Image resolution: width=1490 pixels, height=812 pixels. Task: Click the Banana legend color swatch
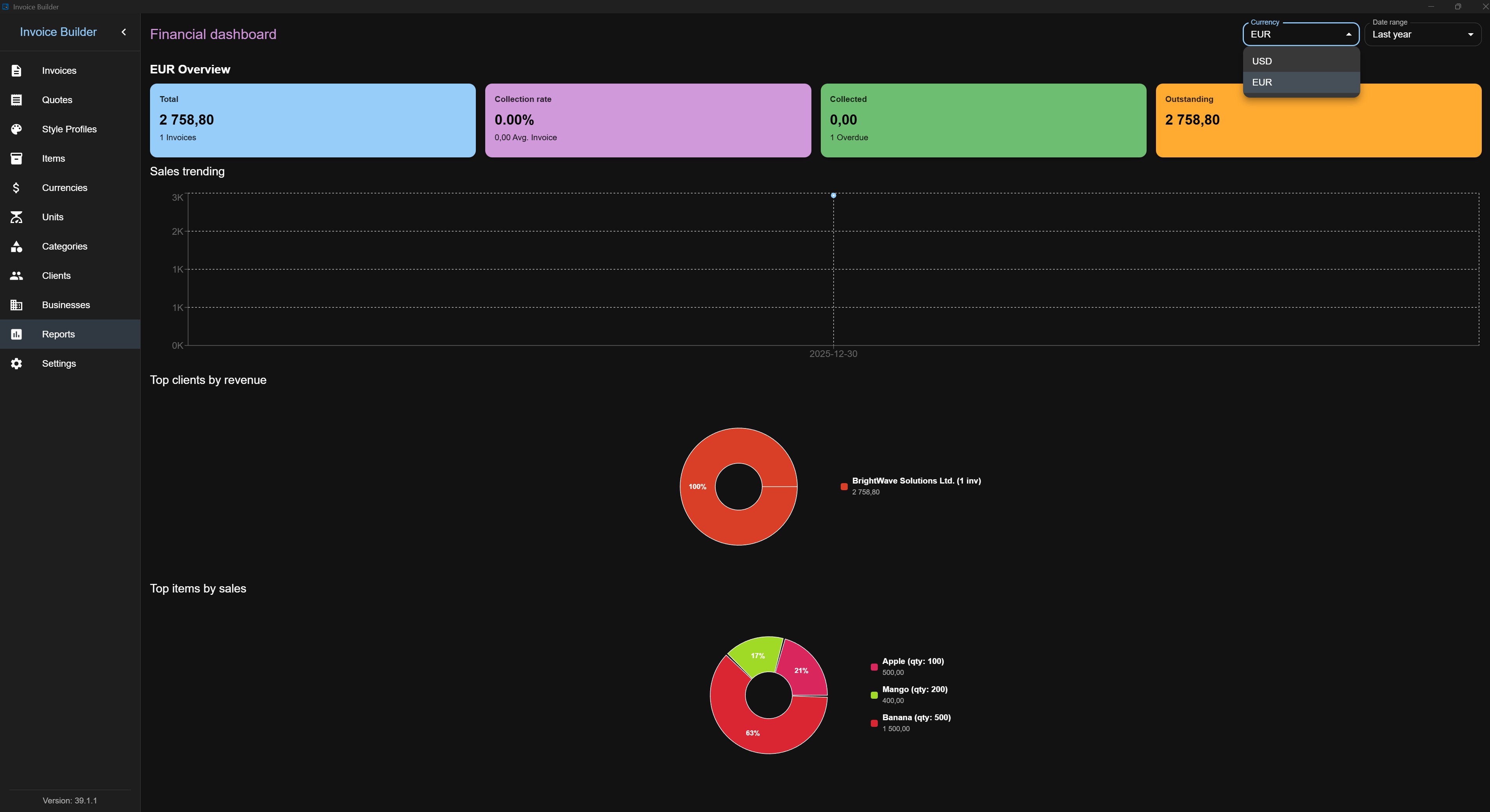click(x=874, y=723)
